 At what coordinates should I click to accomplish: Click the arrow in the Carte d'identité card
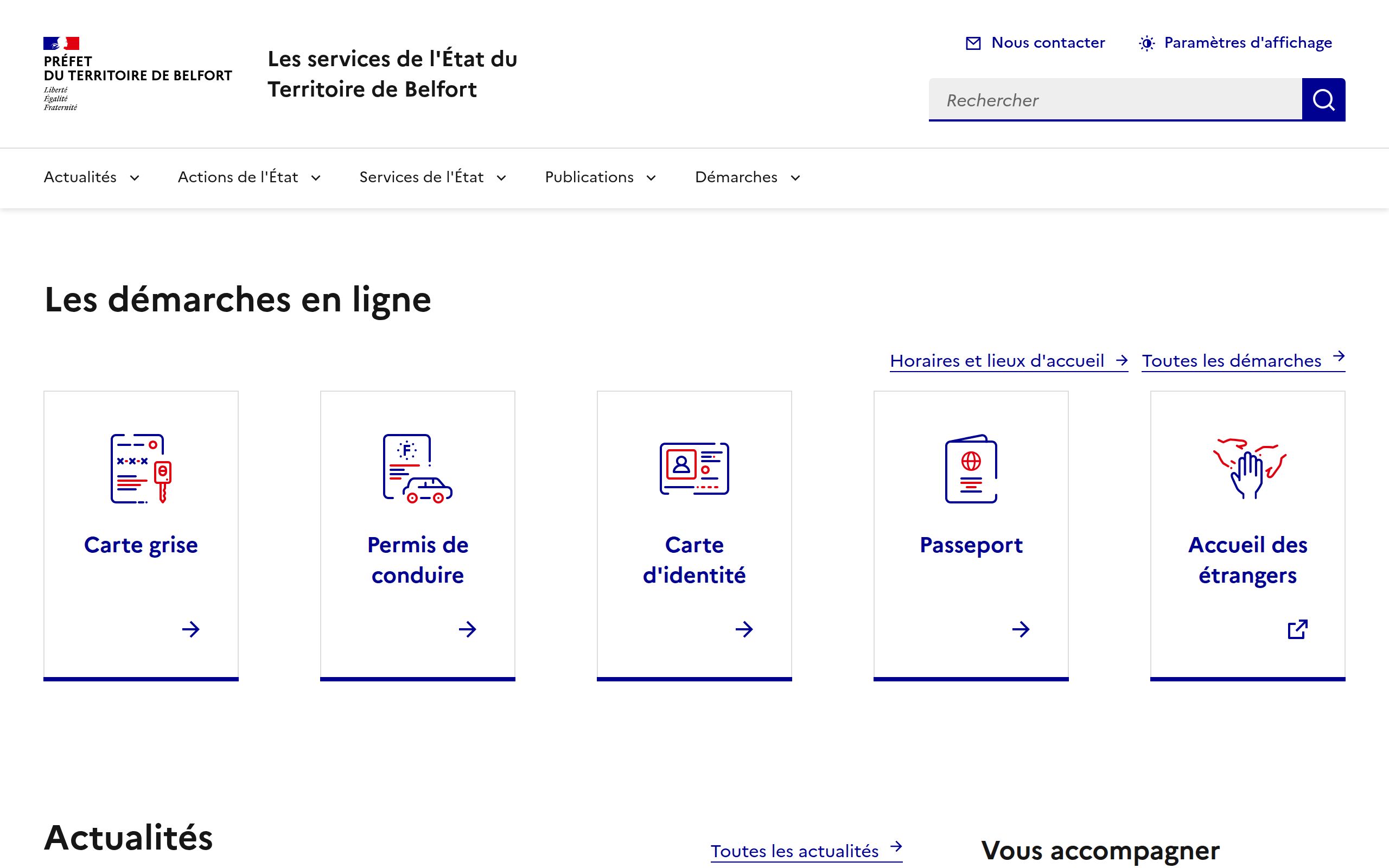744,629
